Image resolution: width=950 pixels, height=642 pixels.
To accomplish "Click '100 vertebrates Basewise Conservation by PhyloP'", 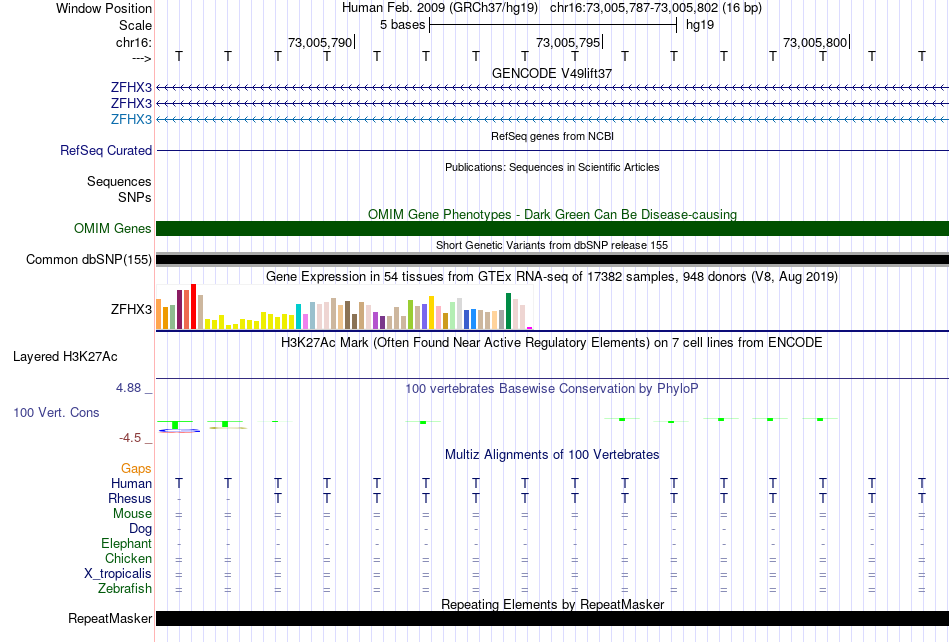I will click(x=552, y=389).
